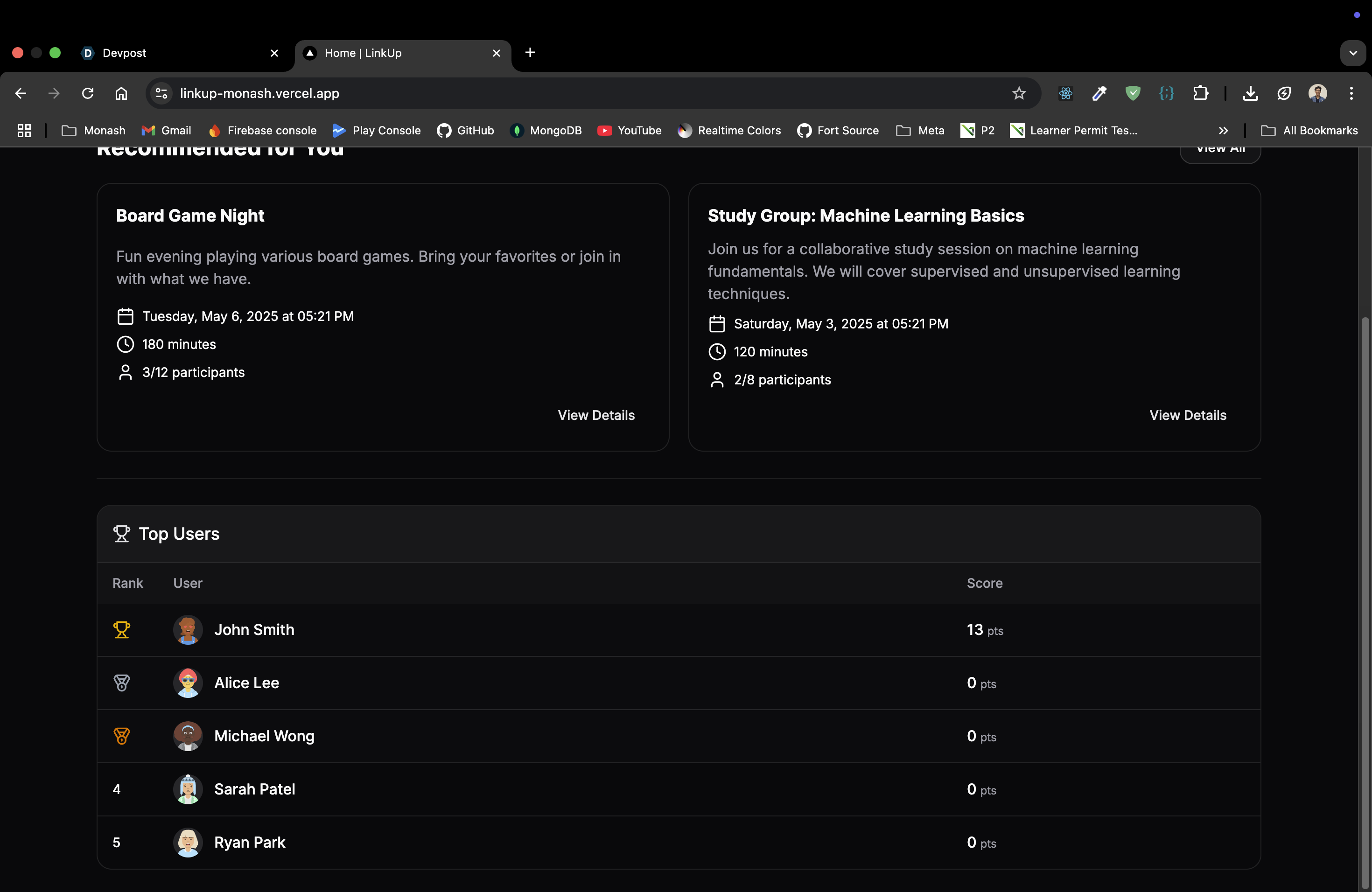Click the address bar URL field
Image resolution: width=1372 pixels, height=892 pixels.
(519, 93)
